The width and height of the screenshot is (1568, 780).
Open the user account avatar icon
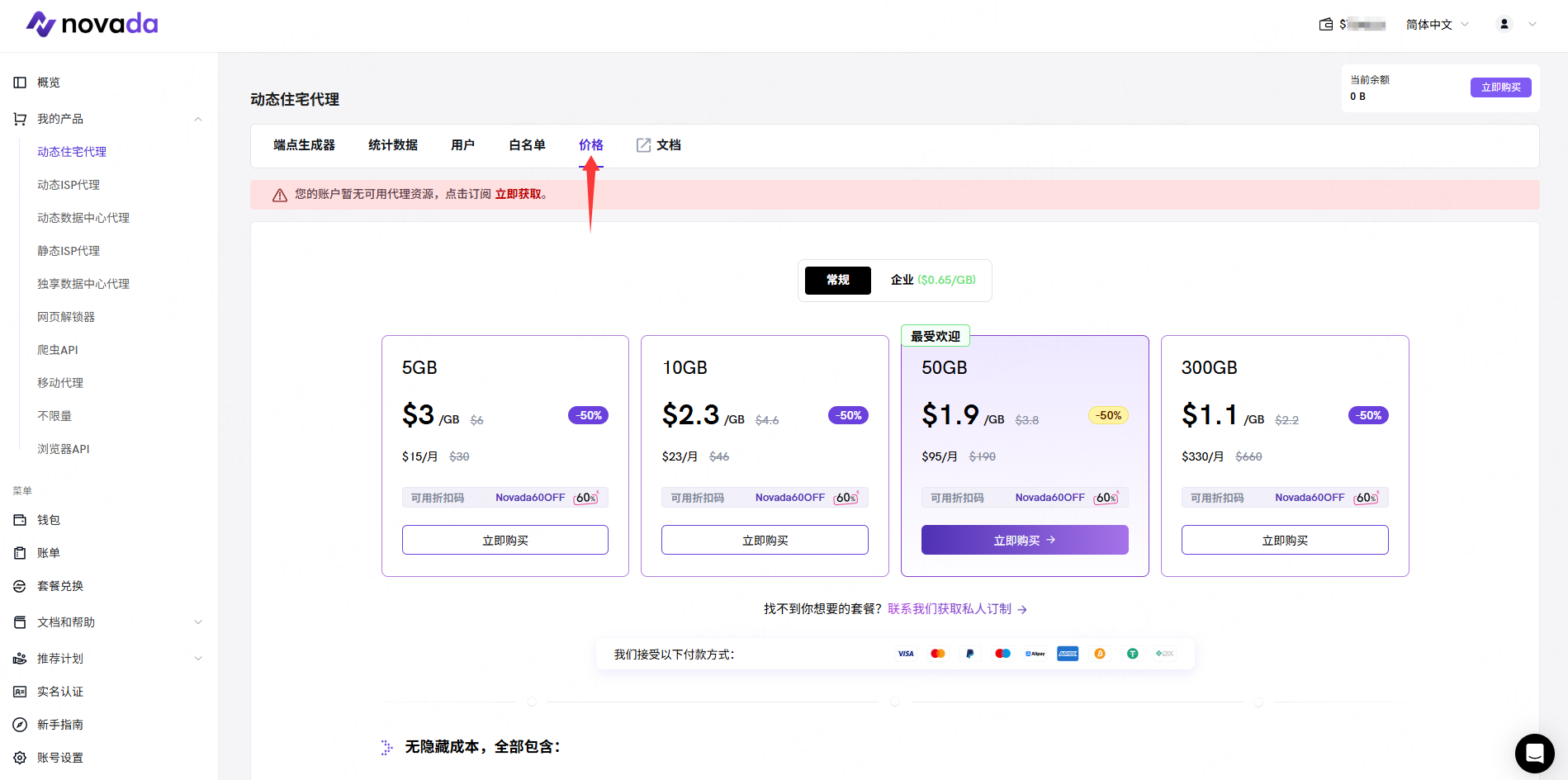pyautogui.click(x=1504, y=24)
